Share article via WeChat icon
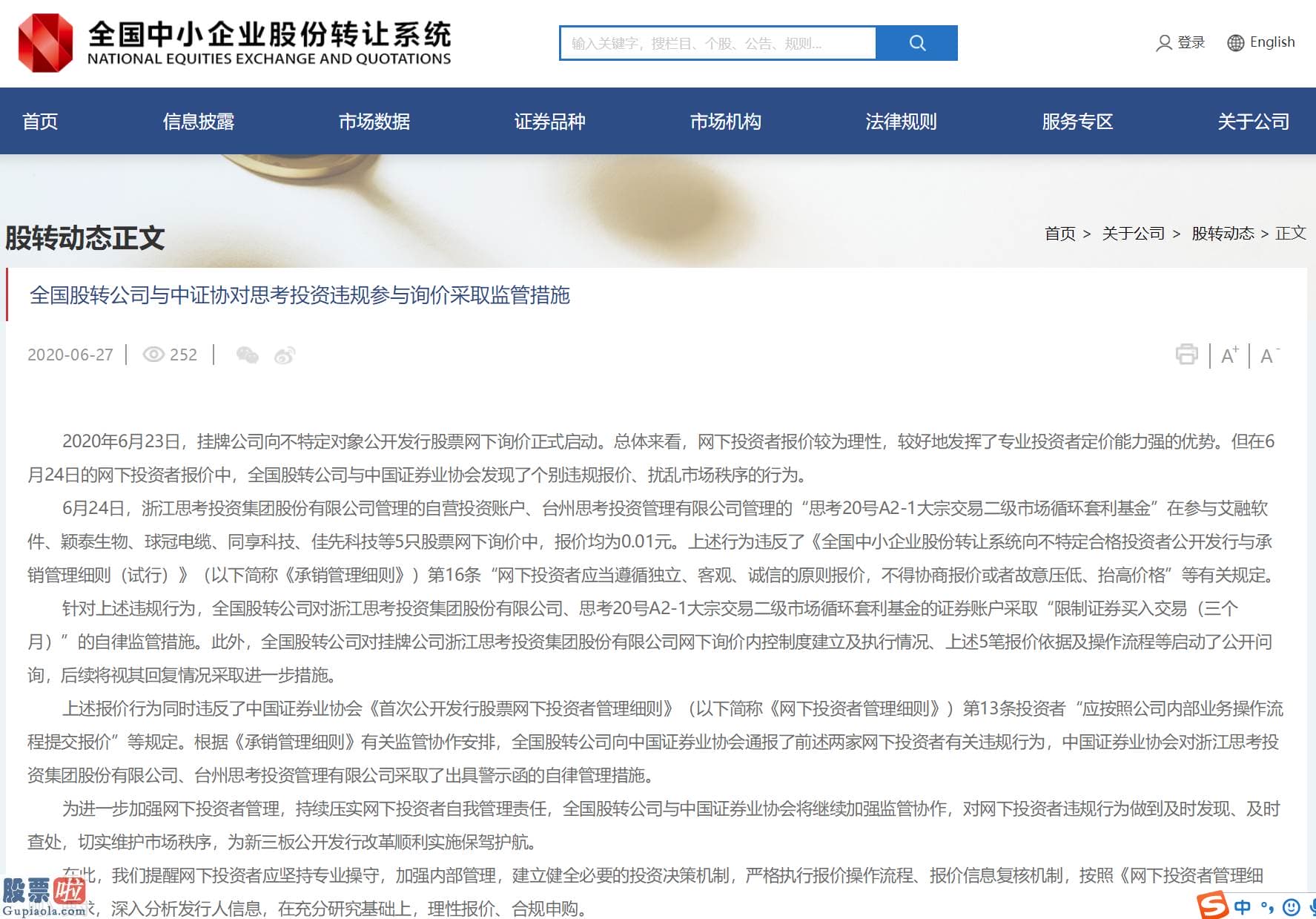 [x=247, y=355]
